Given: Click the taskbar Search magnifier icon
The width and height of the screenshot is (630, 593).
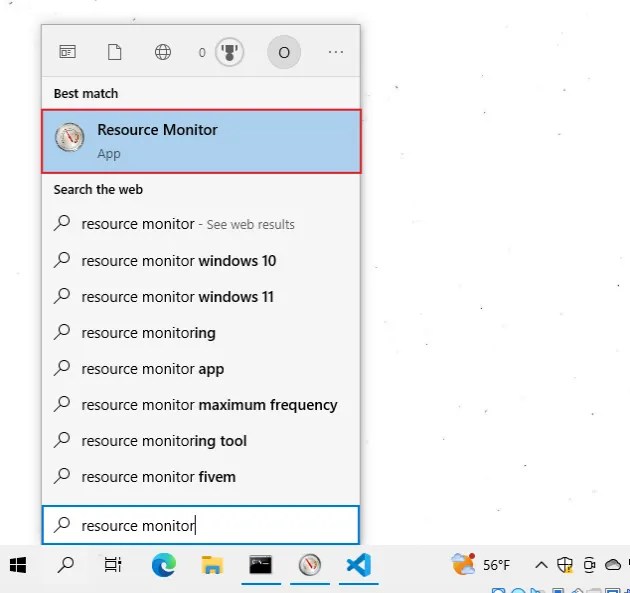Looking at the screenshot, I should 65,564.
